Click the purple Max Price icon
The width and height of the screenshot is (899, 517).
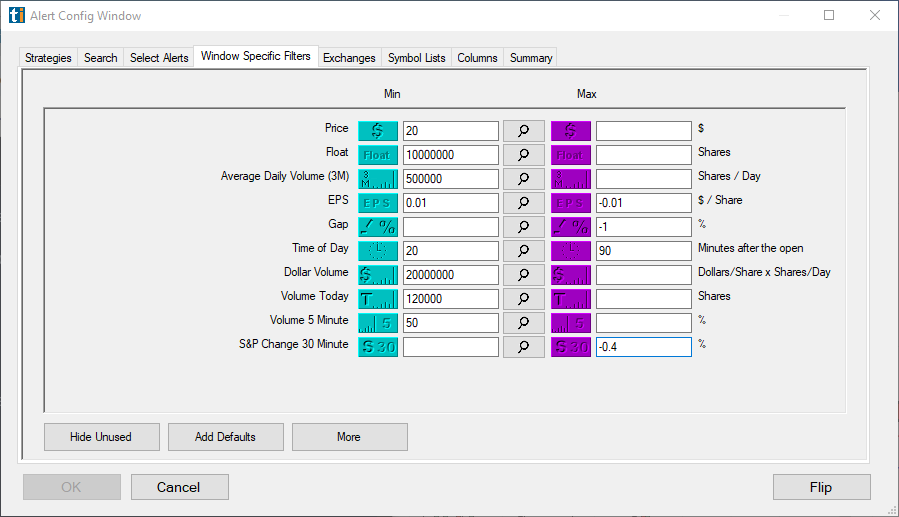pos(570,131)
